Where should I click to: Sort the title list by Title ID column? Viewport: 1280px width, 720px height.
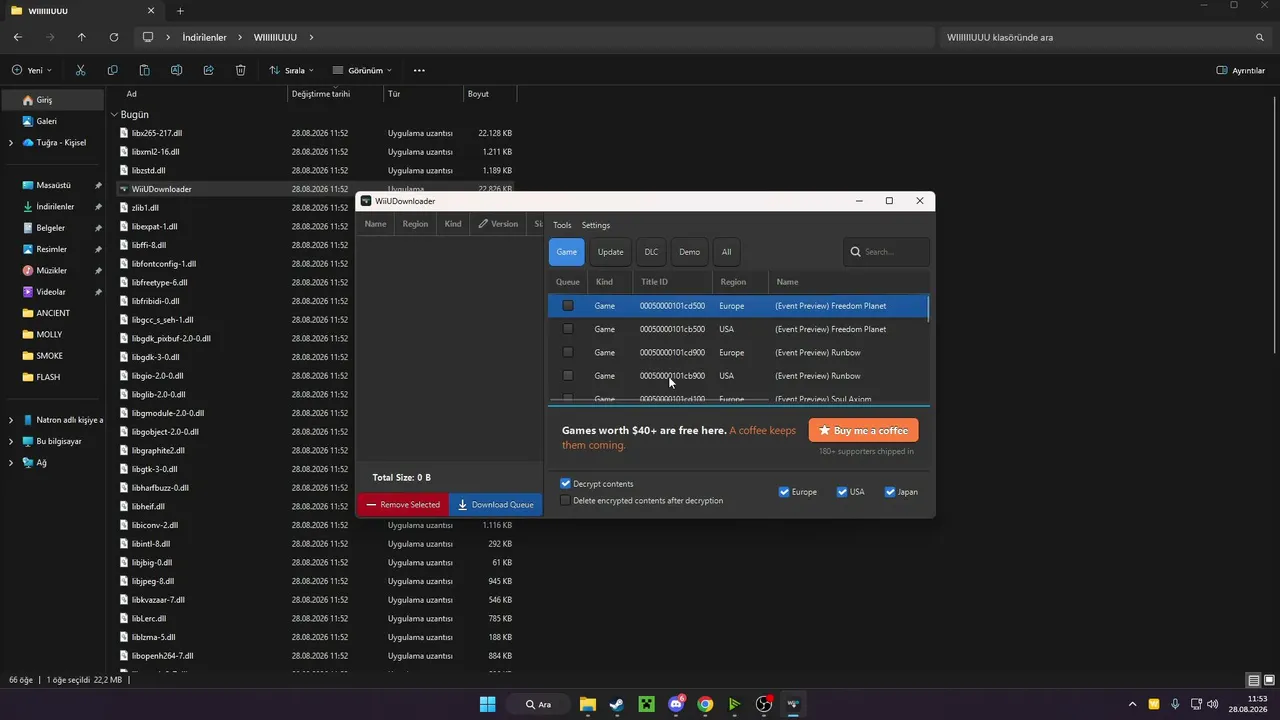672,282
